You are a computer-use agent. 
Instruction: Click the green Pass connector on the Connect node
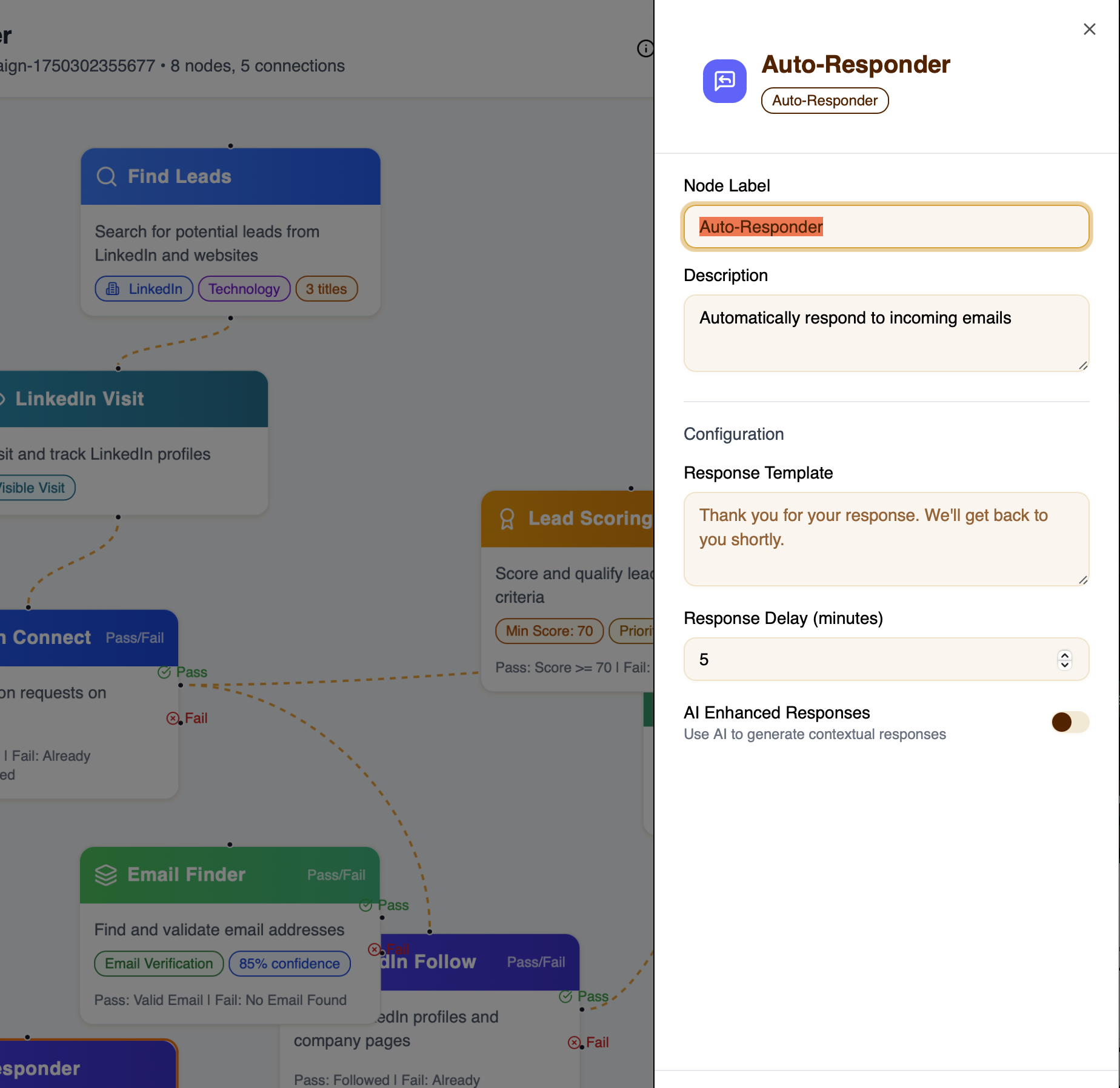[x=163, y=672]
